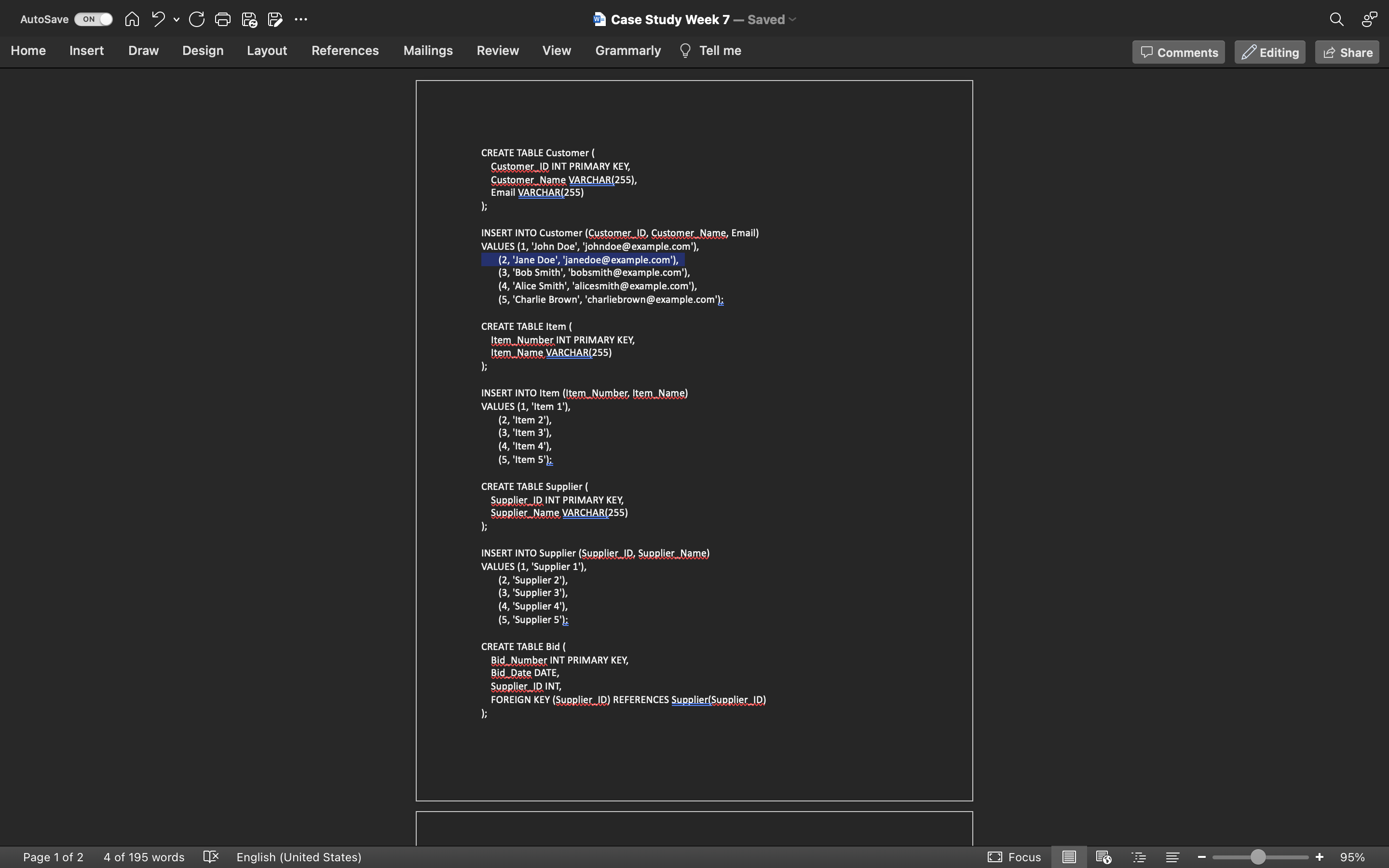Image resolution: width=1389 pixels, height=868 pixels.
Task: Open the Saved status dropdown by the title
Action: (793, 19)
